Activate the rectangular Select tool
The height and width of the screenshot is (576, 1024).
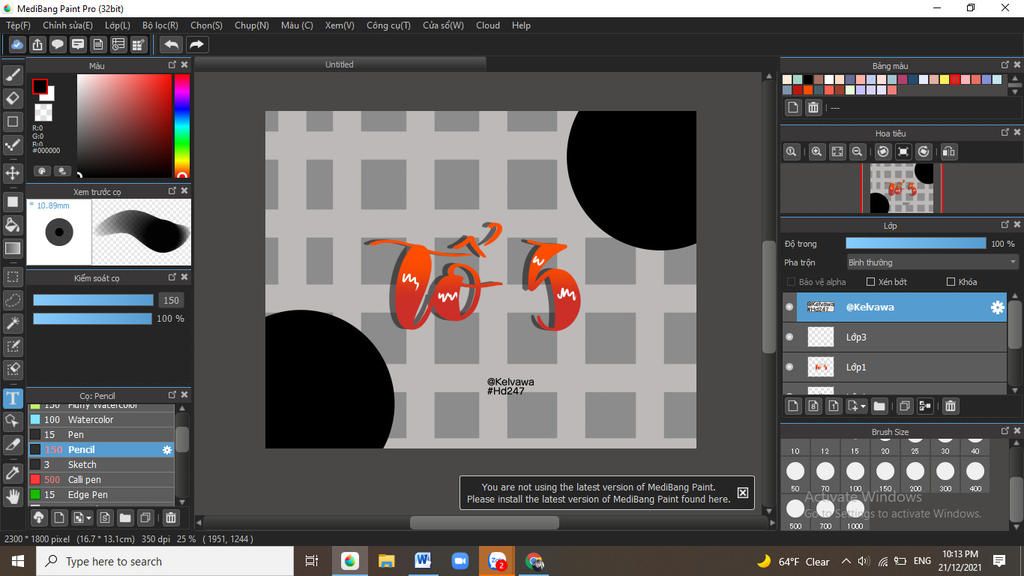tap(12, 277)
